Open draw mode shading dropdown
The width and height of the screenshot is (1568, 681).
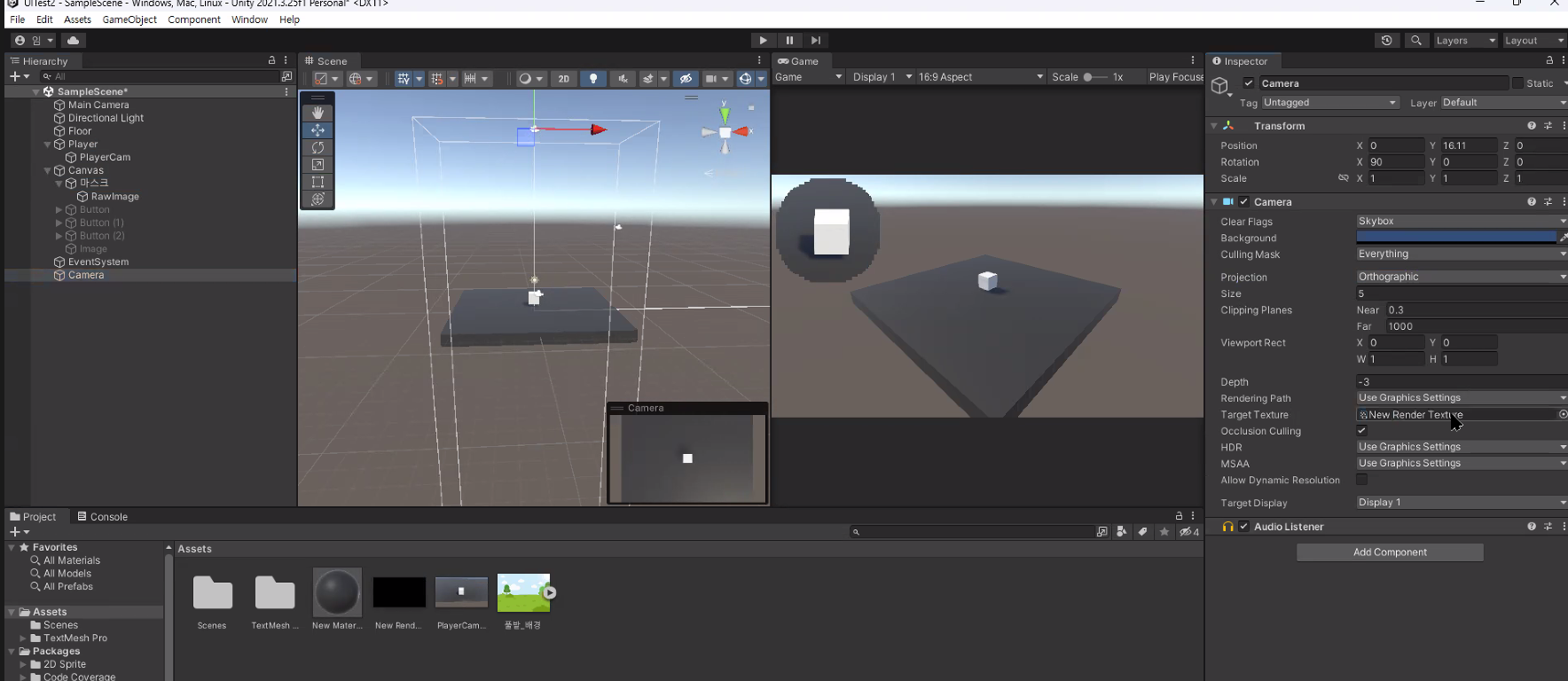[530, 78]
